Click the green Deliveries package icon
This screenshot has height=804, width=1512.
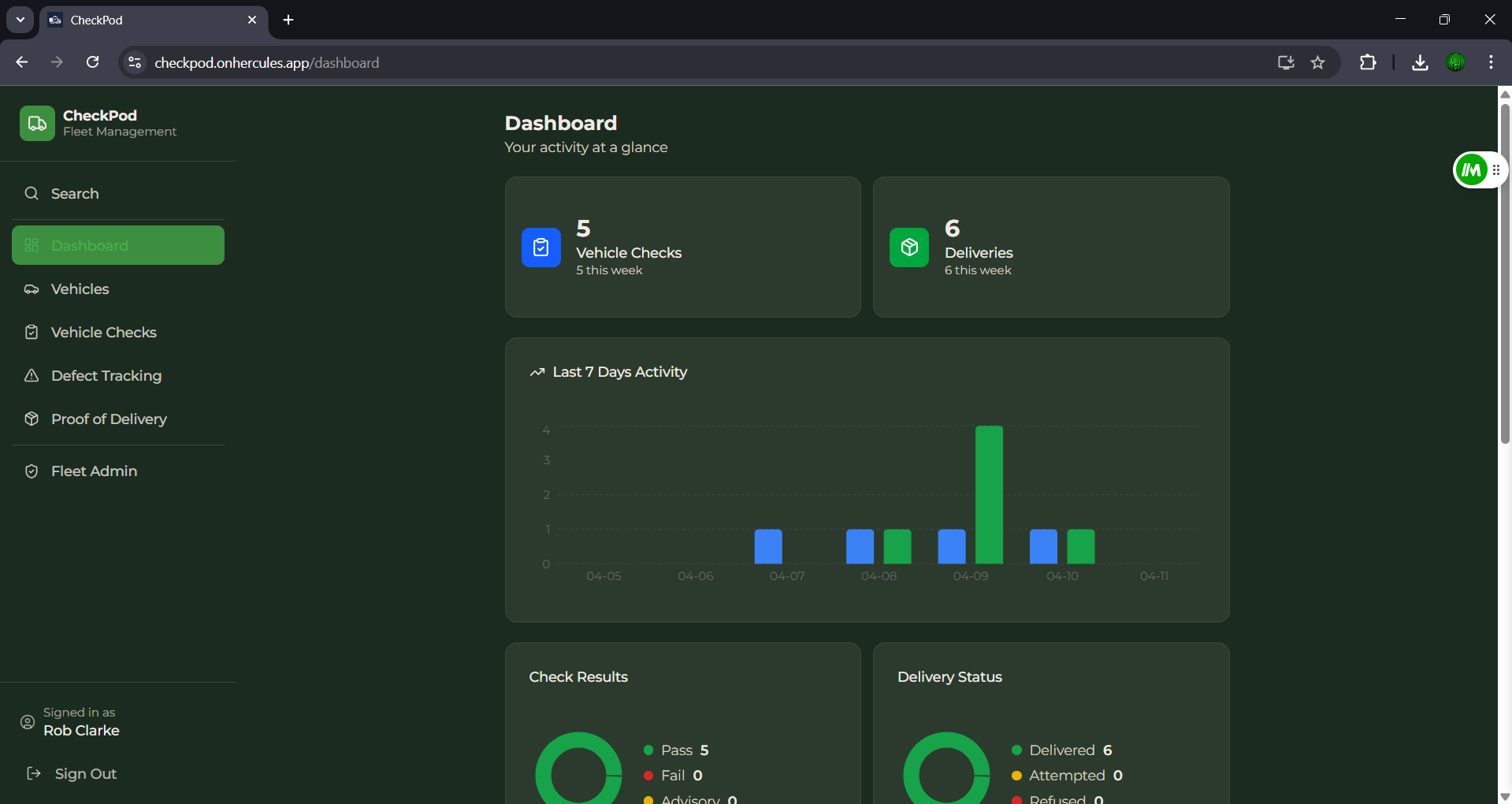coord(908,247)
